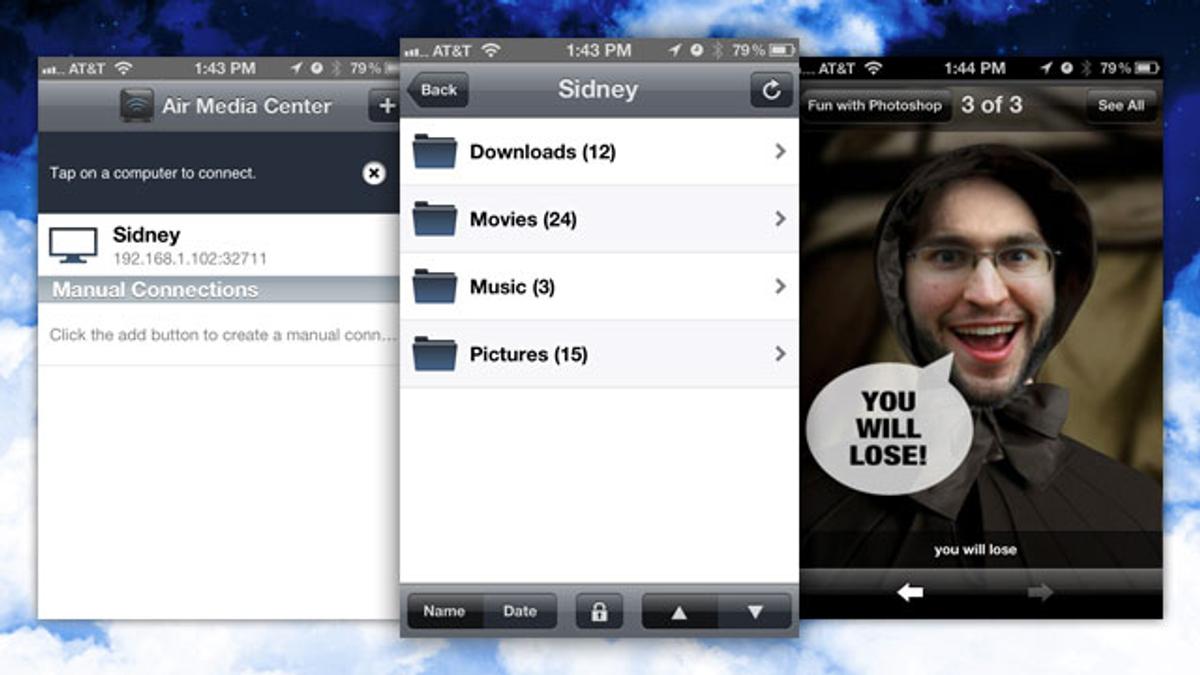The image size is (1200, 675).
Task: Tap the lock icon in bottom toolbar
Action: [599, 611]
